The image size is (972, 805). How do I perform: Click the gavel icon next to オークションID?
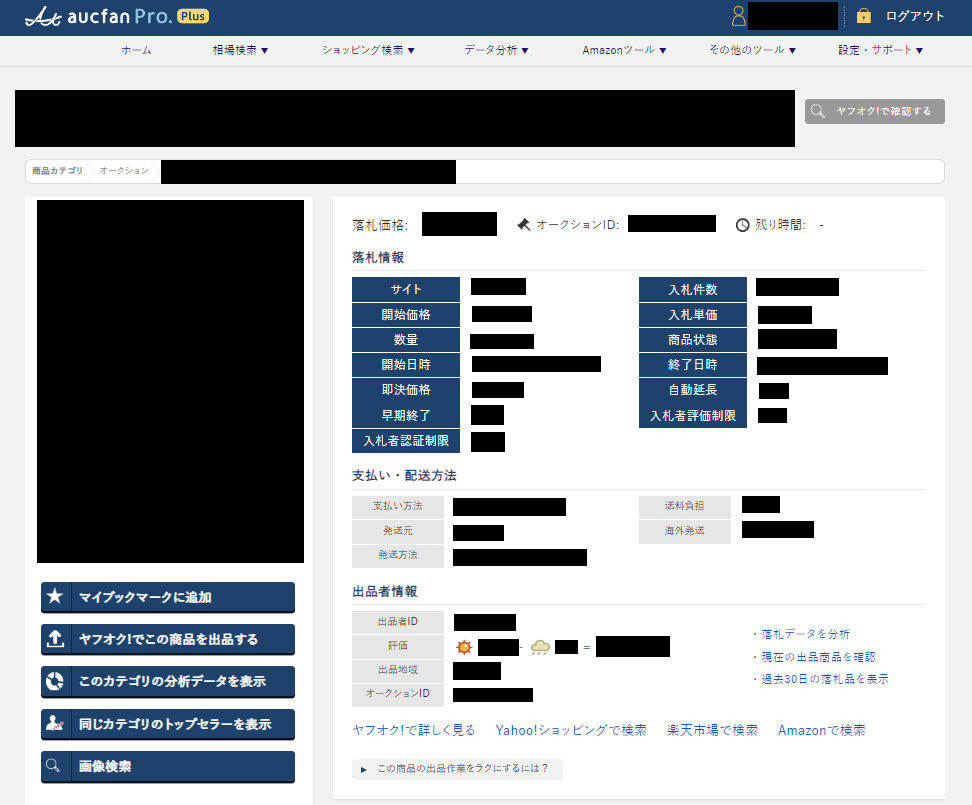[524, 224]
